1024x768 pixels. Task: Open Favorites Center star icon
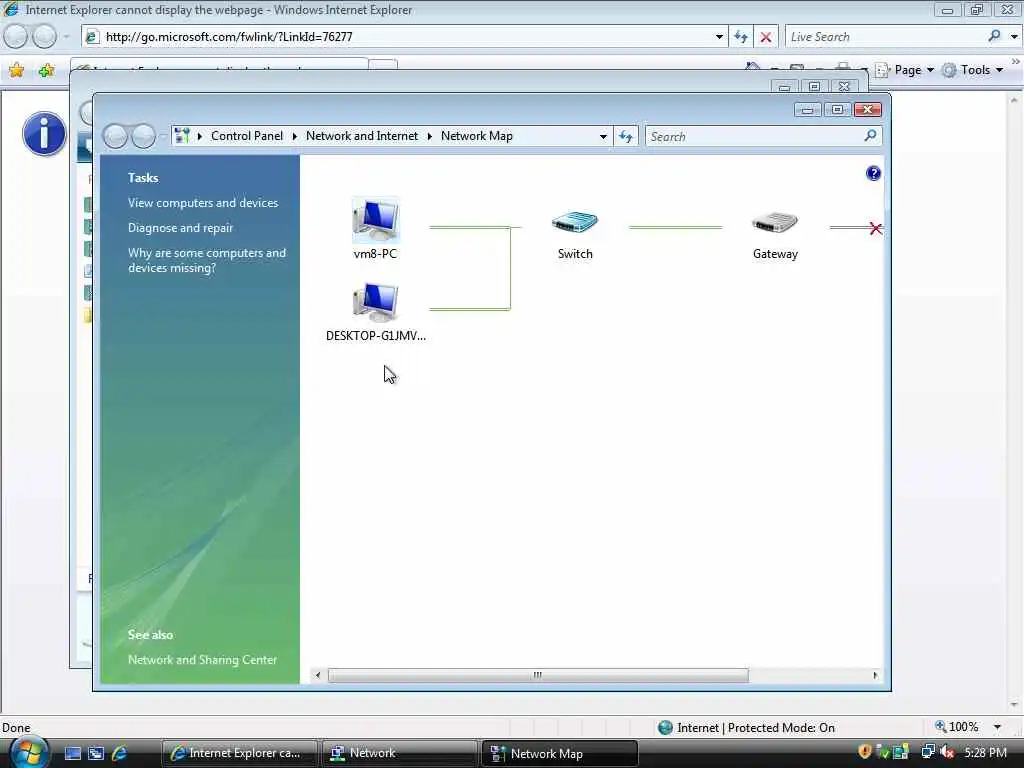[x=16, y=70]
